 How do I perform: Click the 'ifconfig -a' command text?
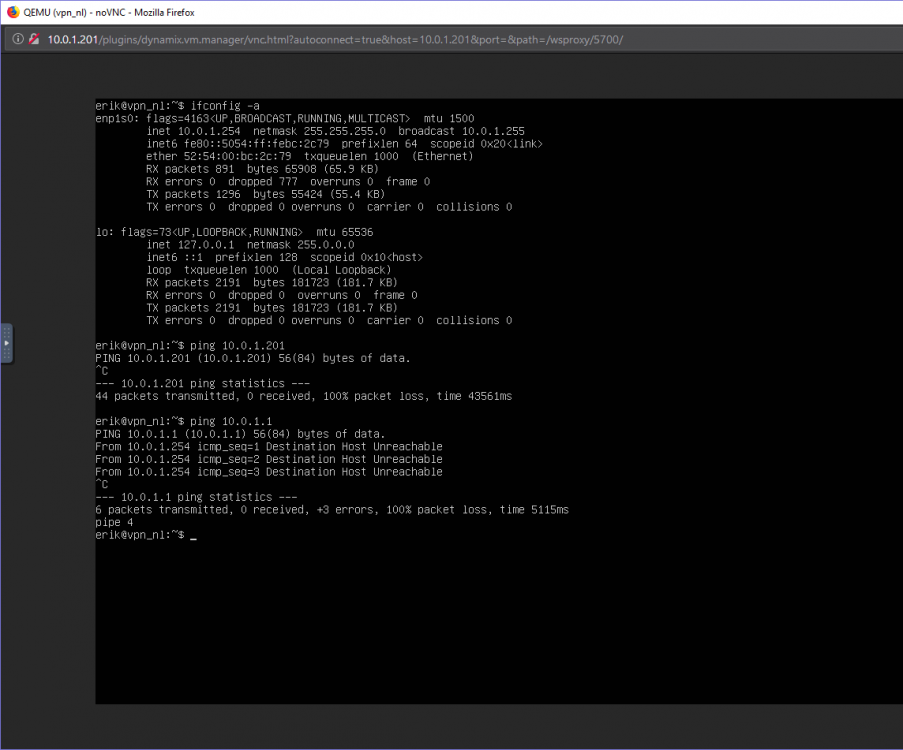[x=225, y=105]
